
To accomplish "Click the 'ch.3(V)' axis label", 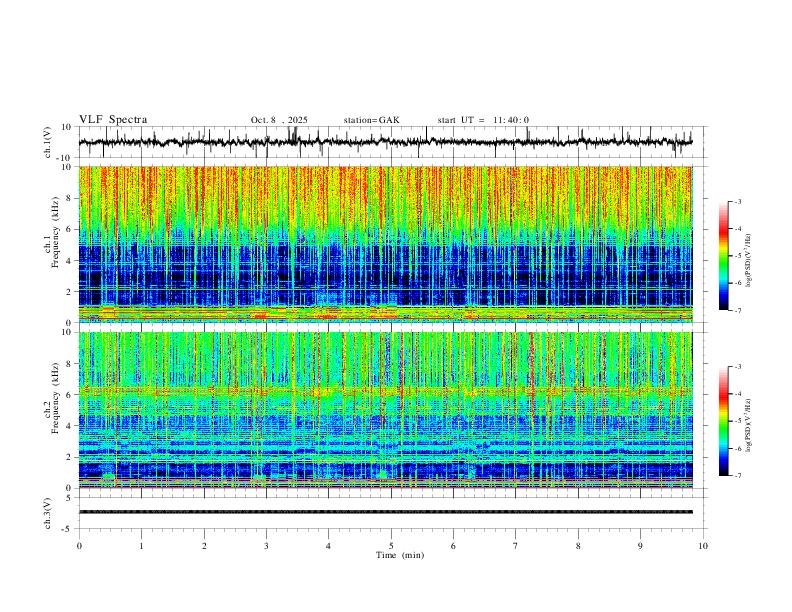I will [x=48, y=514].
